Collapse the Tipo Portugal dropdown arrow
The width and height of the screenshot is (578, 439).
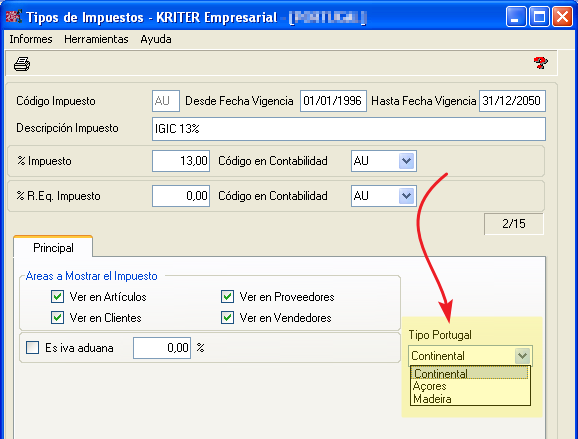pyautogui.click(x=522, y=356)
